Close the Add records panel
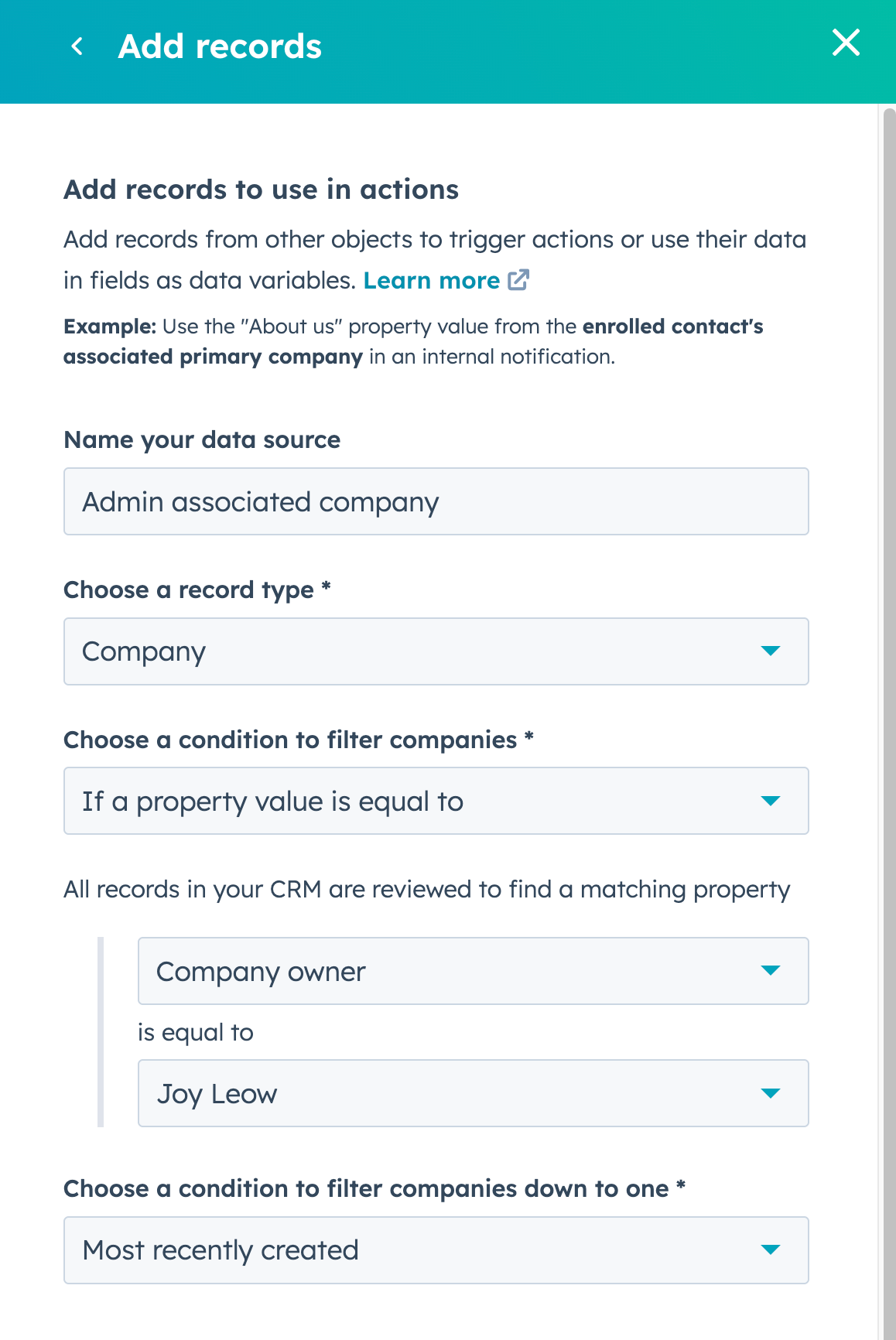The height and width of the screenshot is (1340, 896). pyautogui.click(x=846, y=44)
